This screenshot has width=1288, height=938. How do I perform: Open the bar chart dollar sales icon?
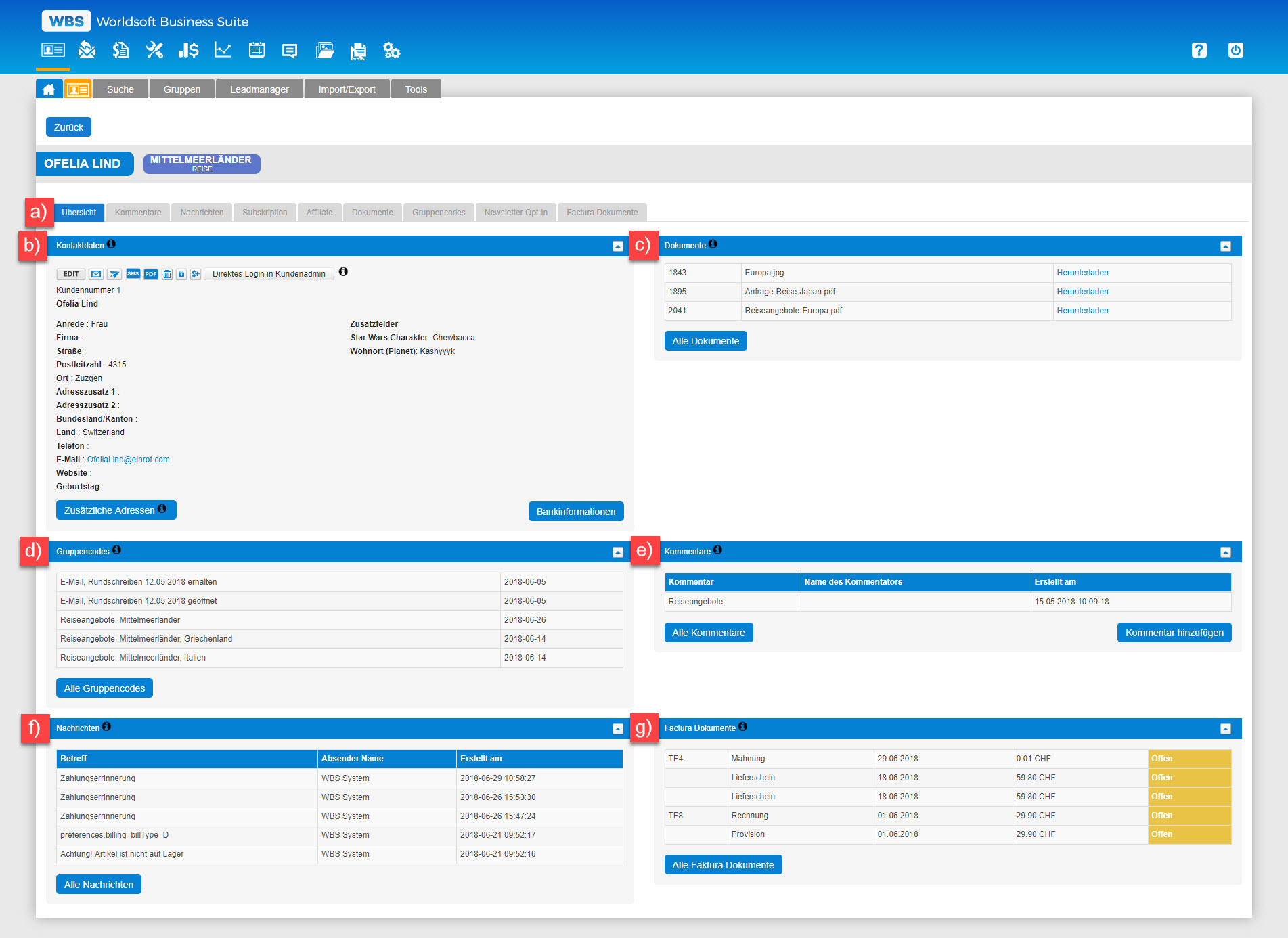(188, 50)
